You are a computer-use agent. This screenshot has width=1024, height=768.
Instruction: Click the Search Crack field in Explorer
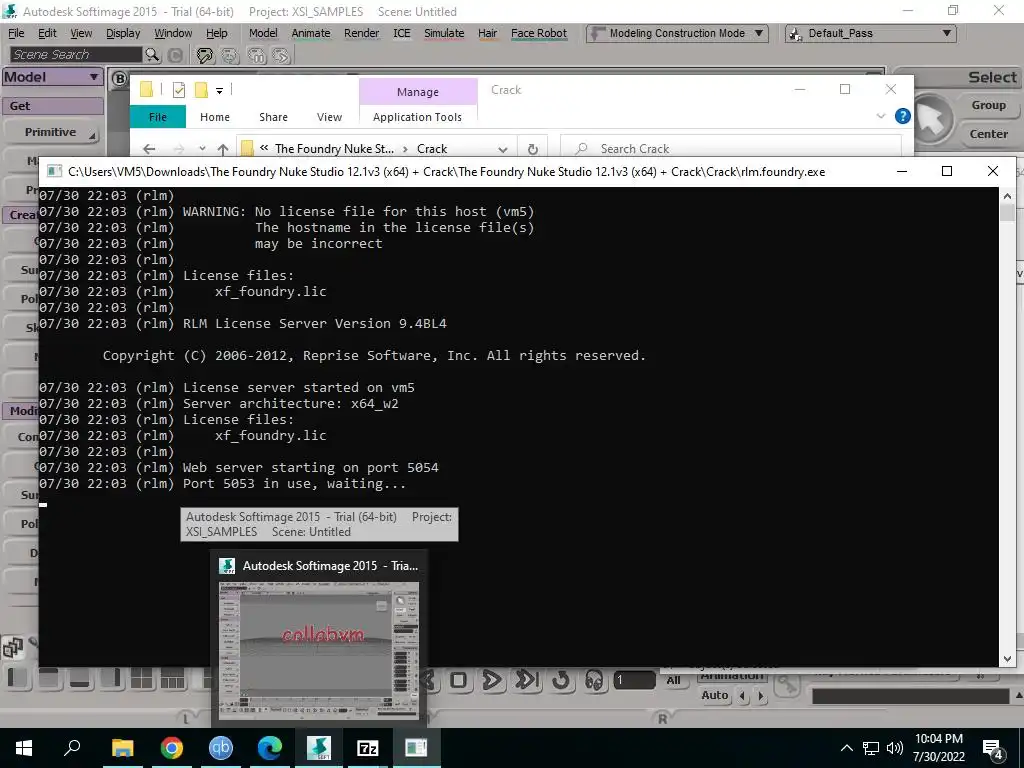(x=731, y=149)
